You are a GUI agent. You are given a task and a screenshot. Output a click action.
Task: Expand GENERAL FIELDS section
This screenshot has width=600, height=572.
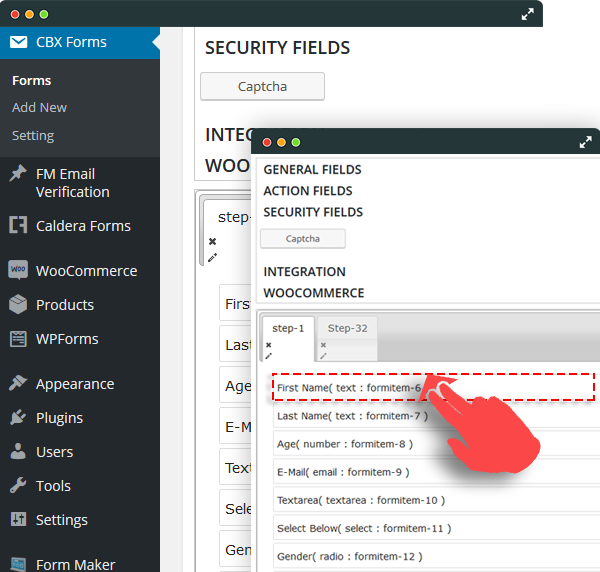pos(312,169)
